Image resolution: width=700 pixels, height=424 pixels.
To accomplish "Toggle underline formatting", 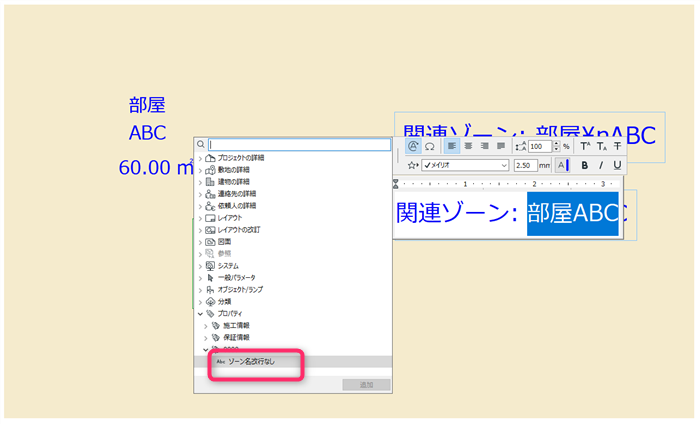I will coord(617,166).
